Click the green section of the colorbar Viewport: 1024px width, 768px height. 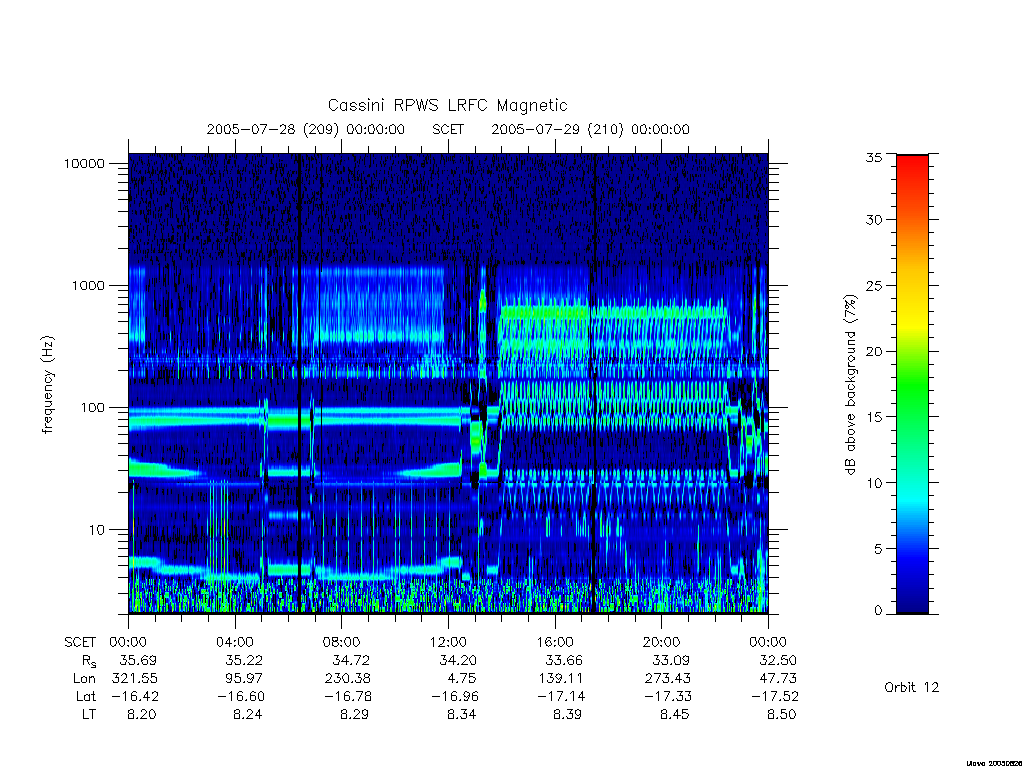(912, 385)
